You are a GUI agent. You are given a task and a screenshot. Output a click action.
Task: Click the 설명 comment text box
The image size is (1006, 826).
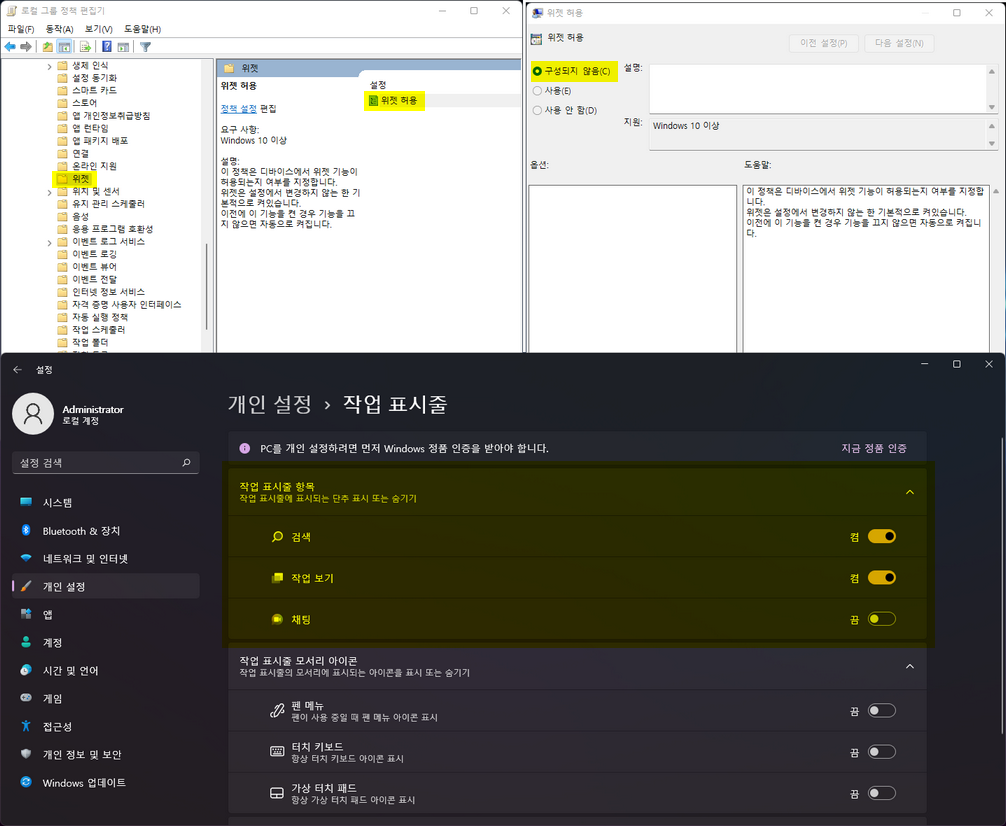point(817,89)
